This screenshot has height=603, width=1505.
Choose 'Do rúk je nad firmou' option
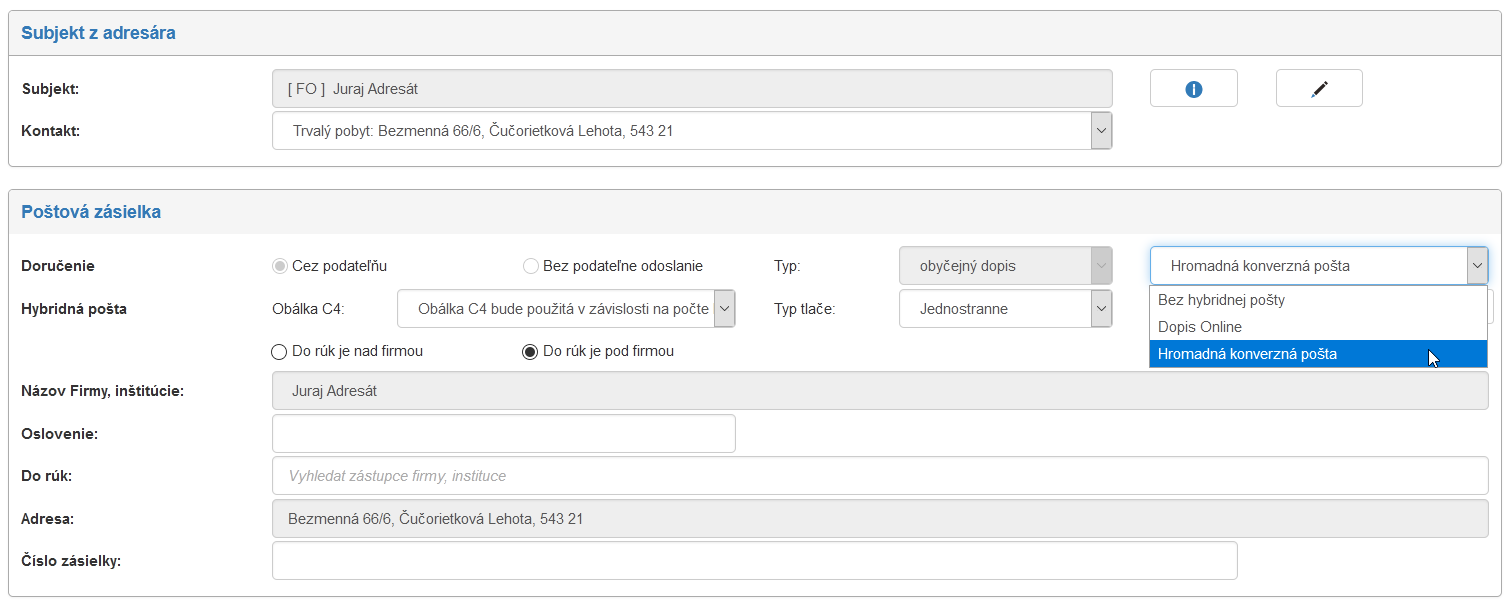click(279, 352)
